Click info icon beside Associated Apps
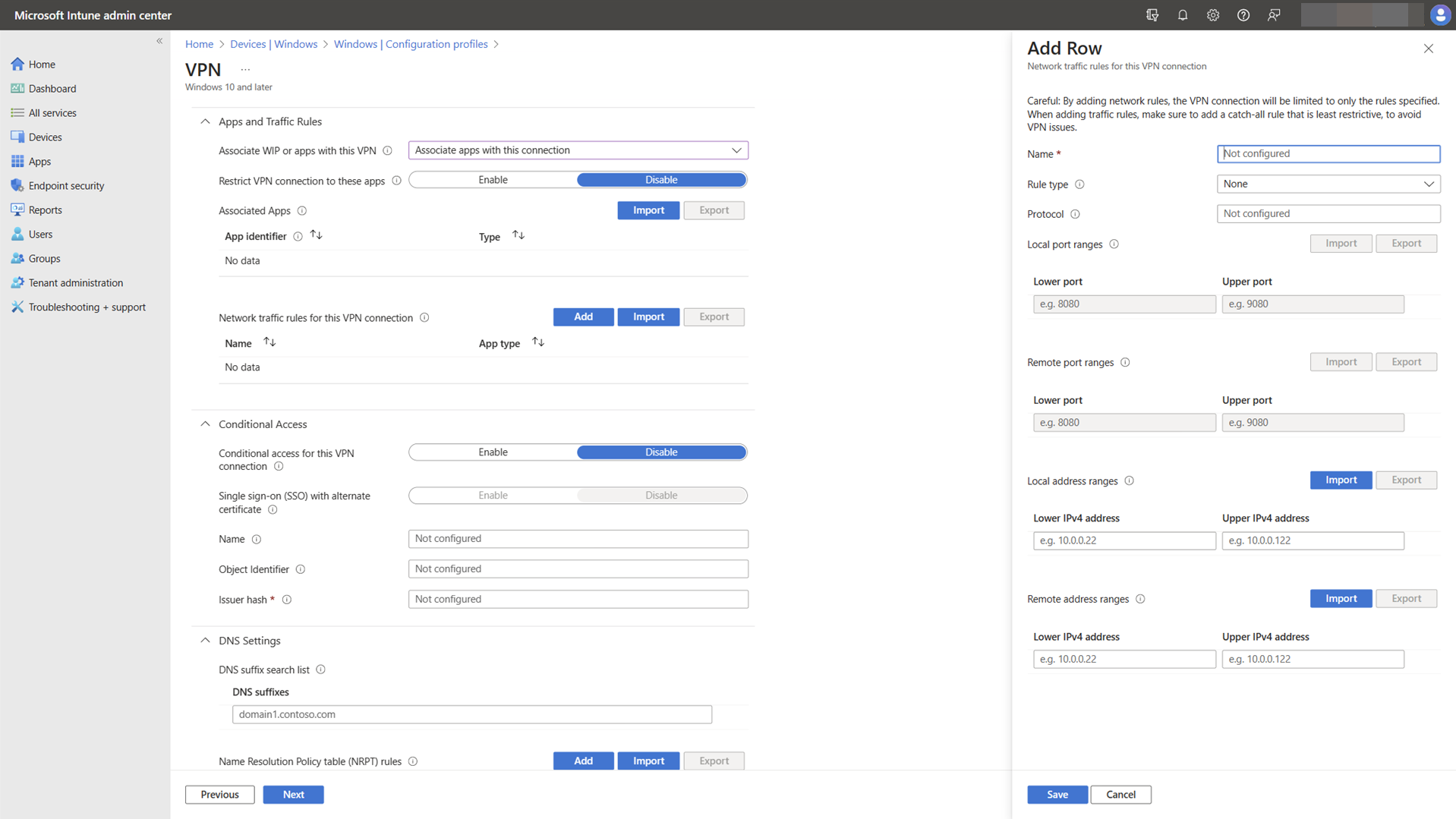1456x819 pixels. click(x=302, y=211)
